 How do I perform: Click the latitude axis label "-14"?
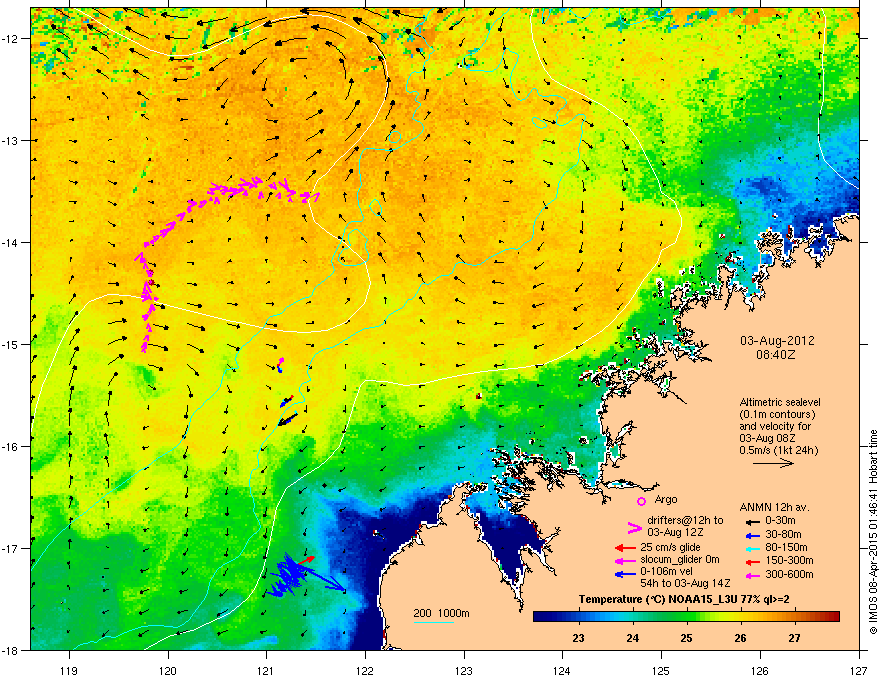coord(10,242)
